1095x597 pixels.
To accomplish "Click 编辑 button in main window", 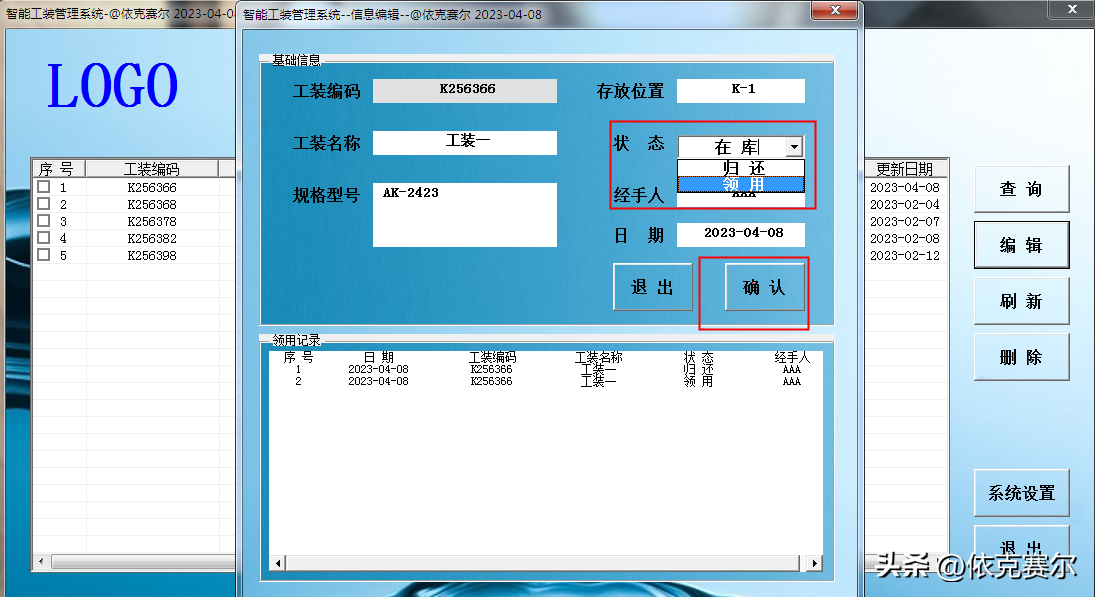I will point(1021,245).
